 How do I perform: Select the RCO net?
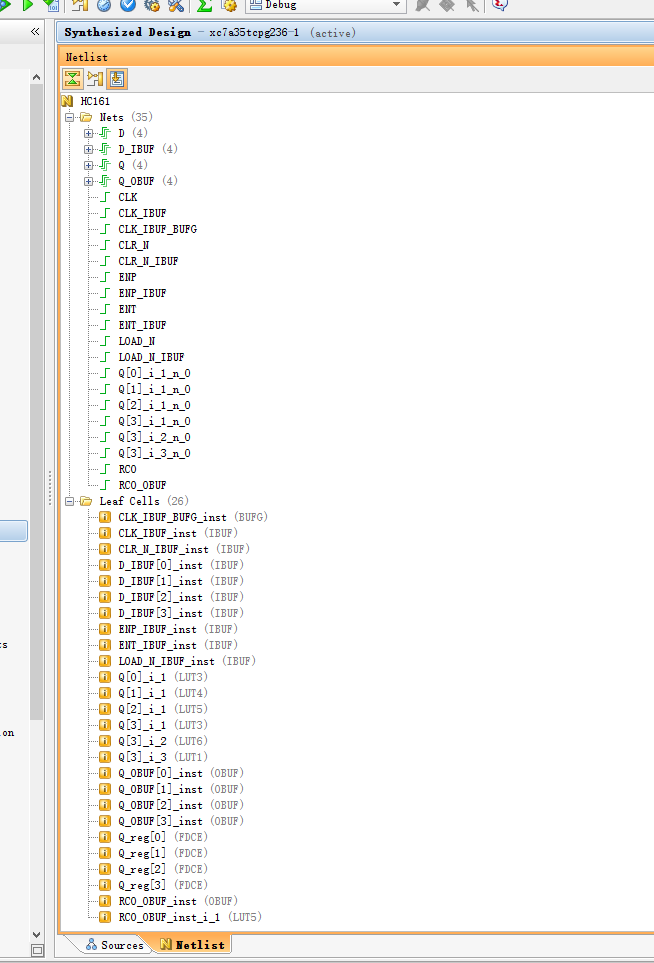127,469
